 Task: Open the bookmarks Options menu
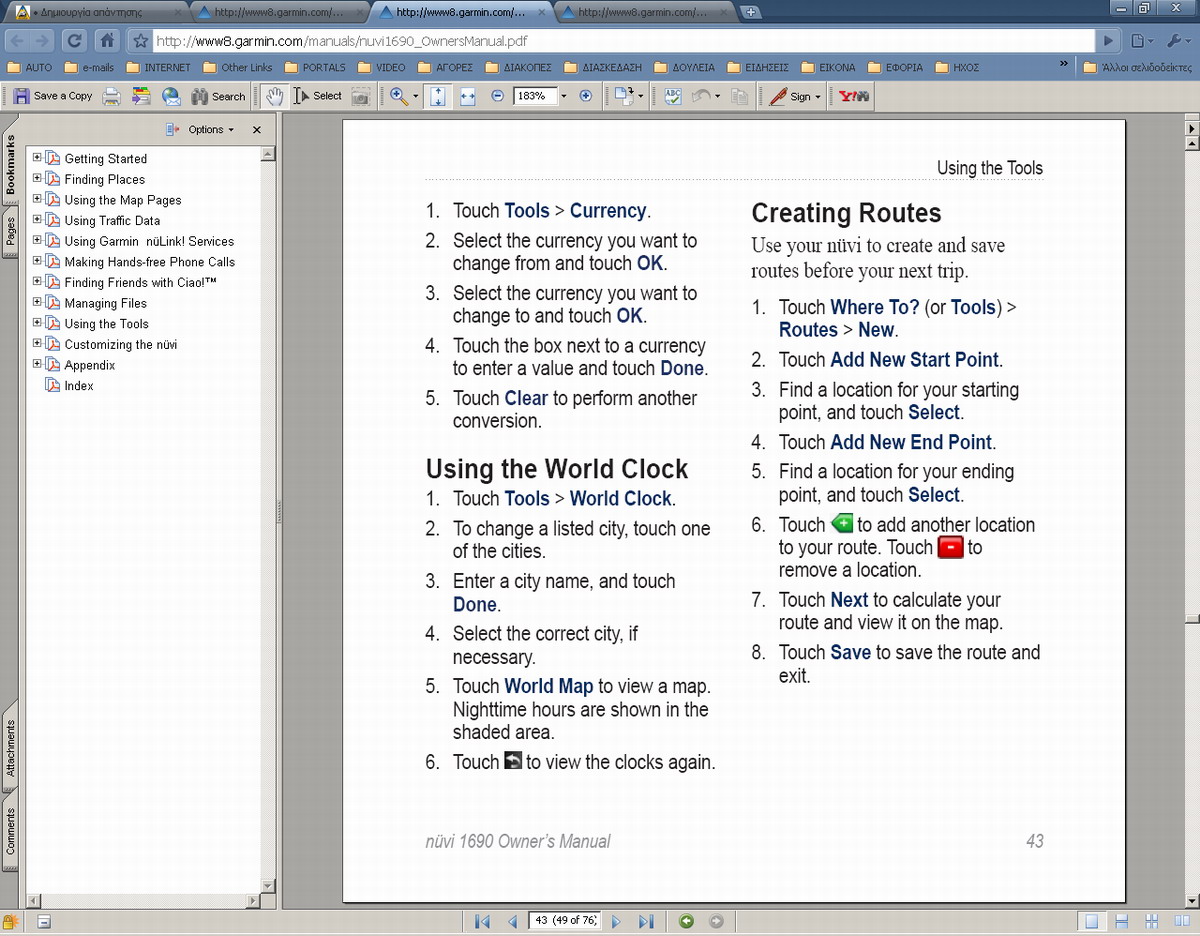point(210,130)
